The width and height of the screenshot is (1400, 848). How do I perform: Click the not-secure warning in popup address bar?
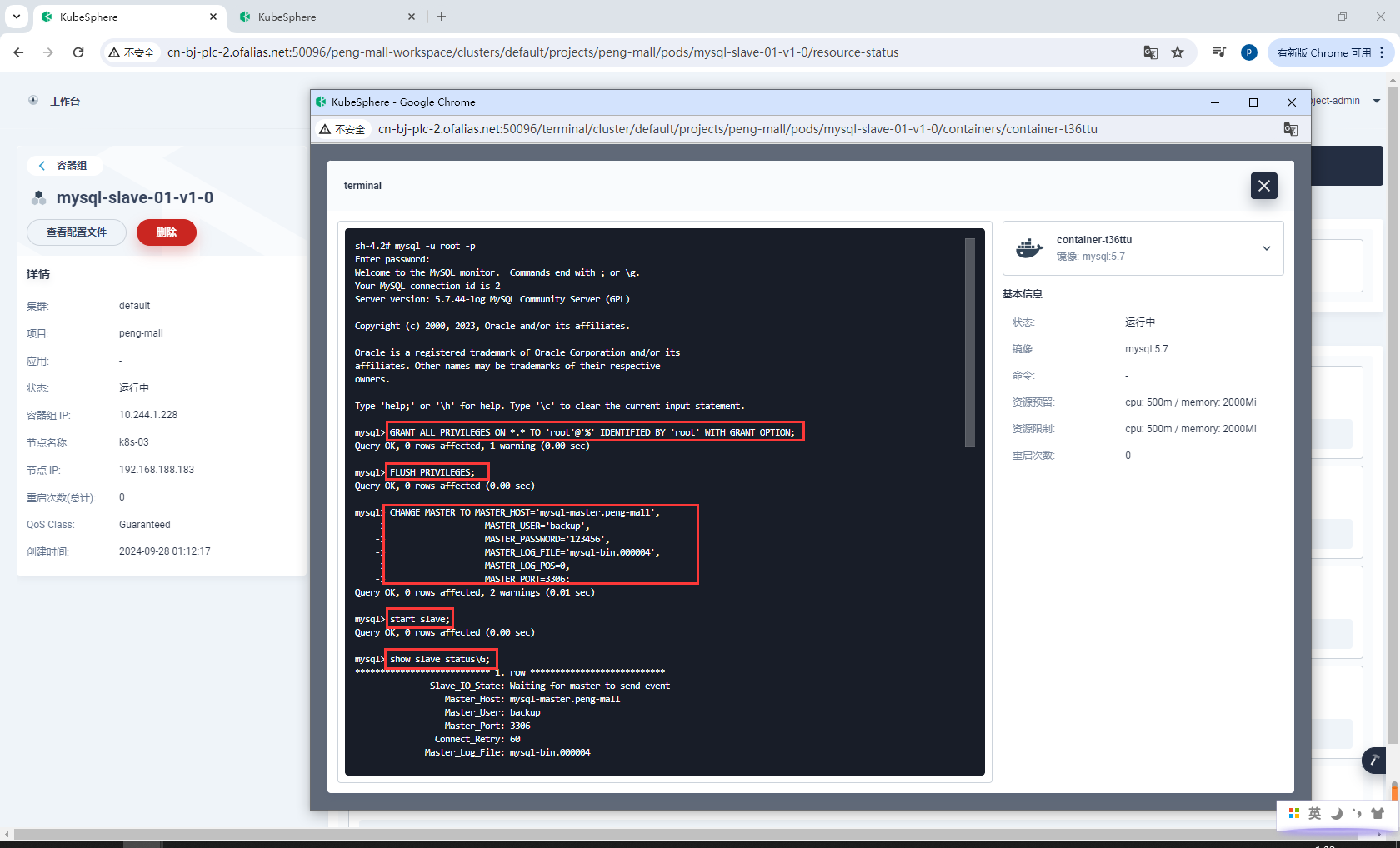[x=342, y=129]
